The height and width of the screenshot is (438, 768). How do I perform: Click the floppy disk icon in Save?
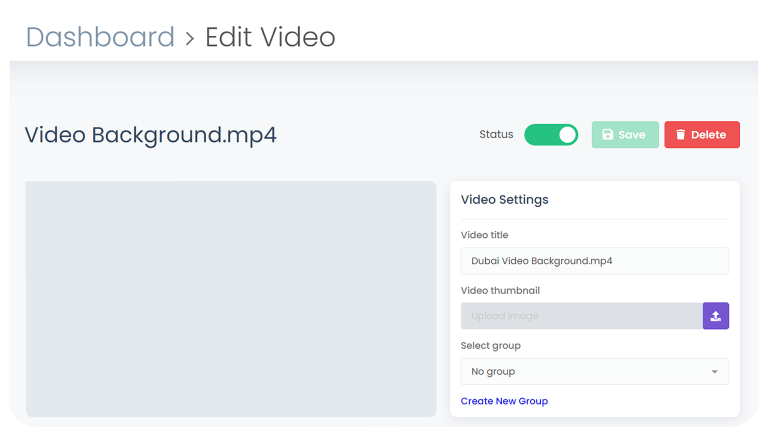(607, 135)
